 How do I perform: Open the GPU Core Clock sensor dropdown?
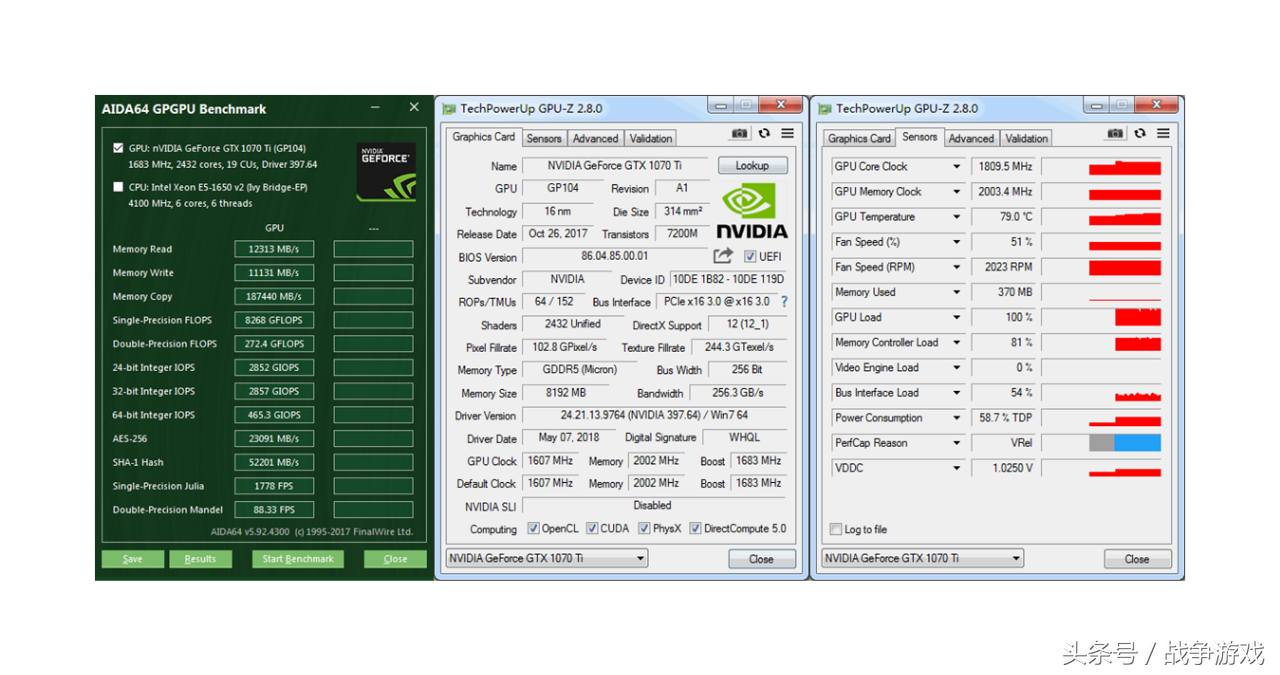(x=956, y=166)
